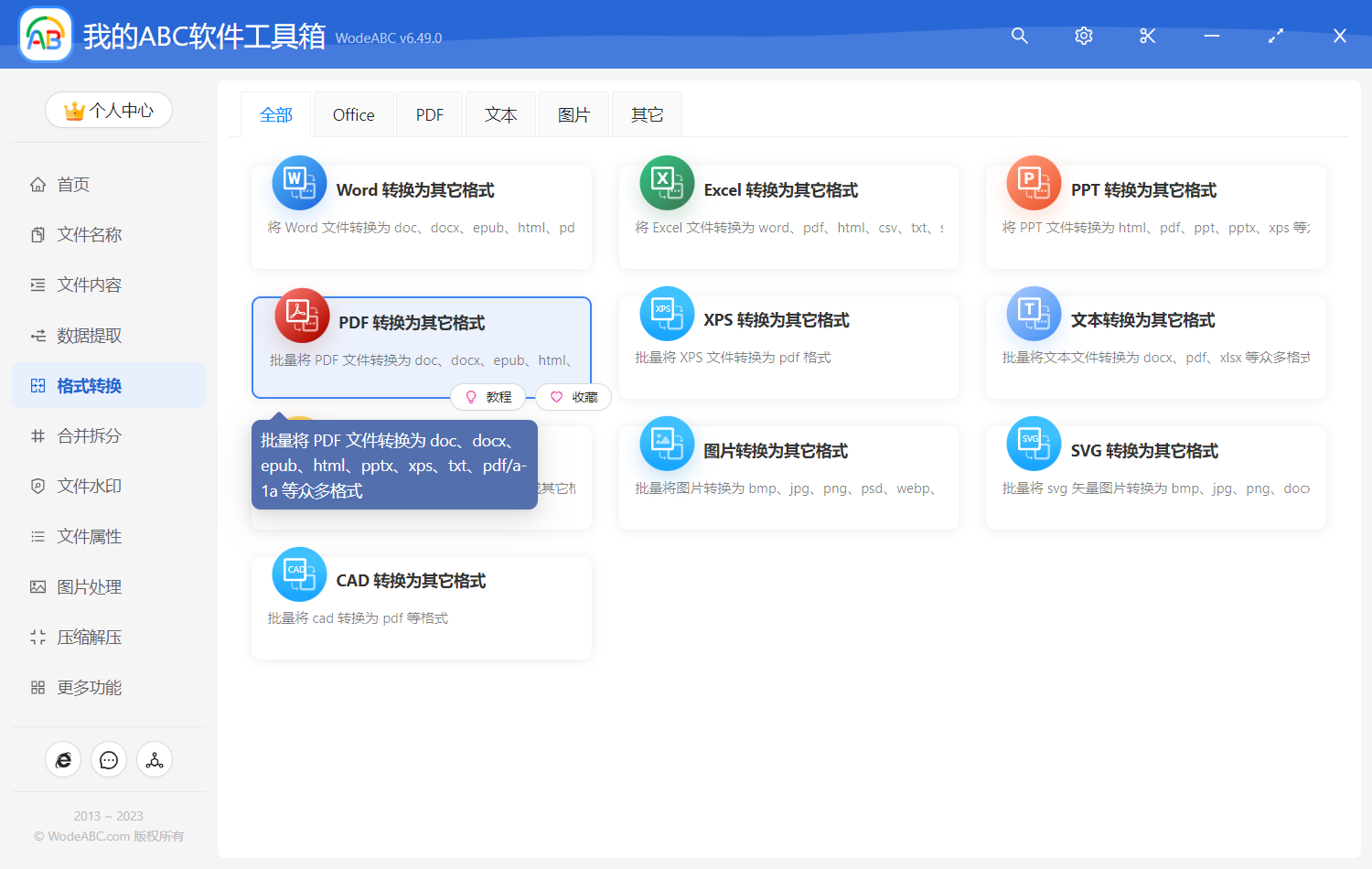This screenshot has width=1372, height=869.
Task: Click the Internet Explorer website icon at sidebar bottom
Action: pyautogui.click(x=63, y=759)
